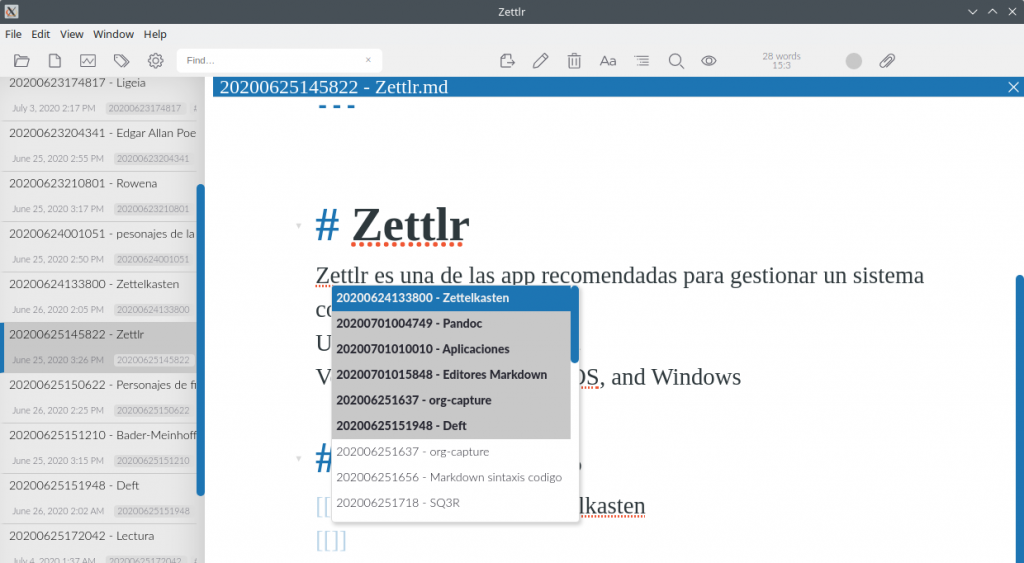The height and width of the screenshot is (563, 1024).
Task: Open the Edit menu
Action: (x=40, y=34)
